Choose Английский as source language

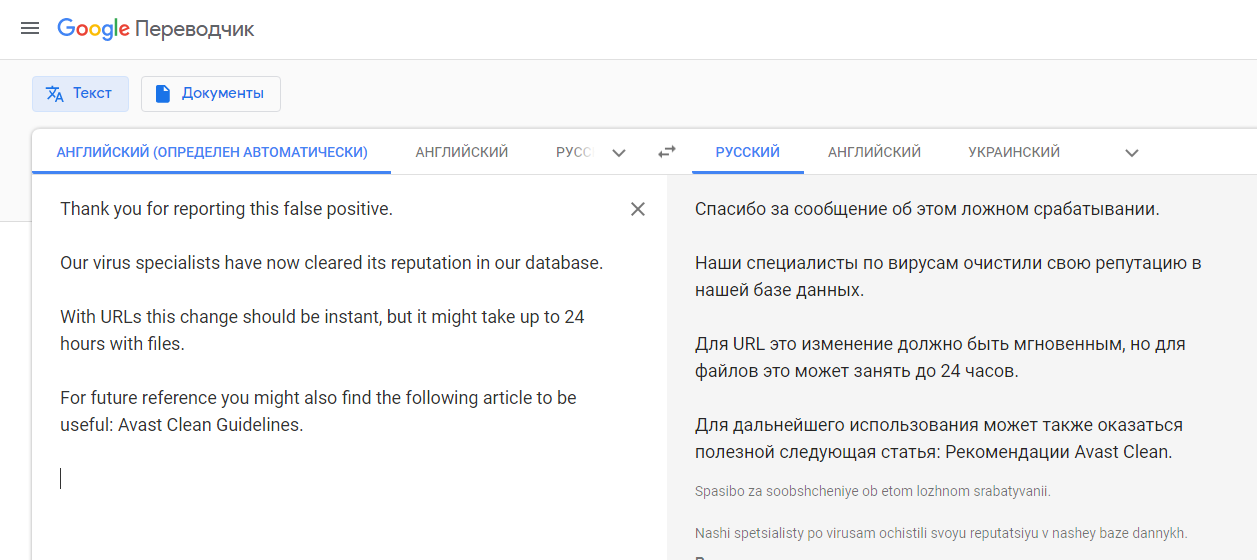[462, 152]
